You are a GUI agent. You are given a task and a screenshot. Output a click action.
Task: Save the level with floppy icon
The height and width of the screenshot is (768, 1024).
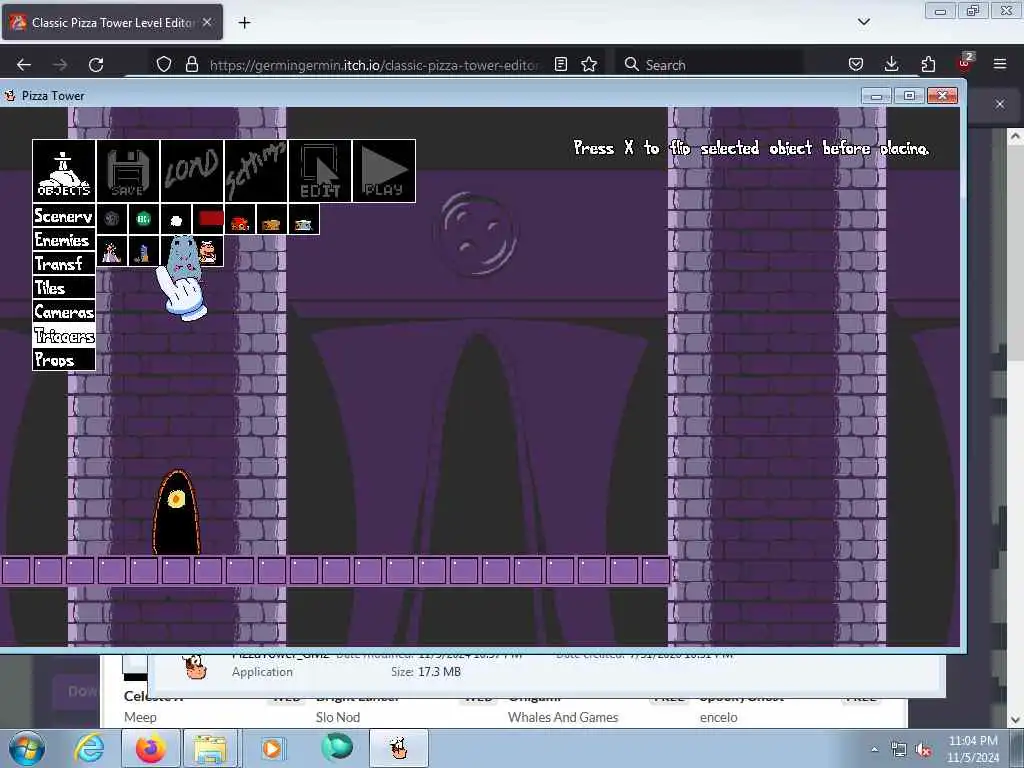tap(128, 171)
